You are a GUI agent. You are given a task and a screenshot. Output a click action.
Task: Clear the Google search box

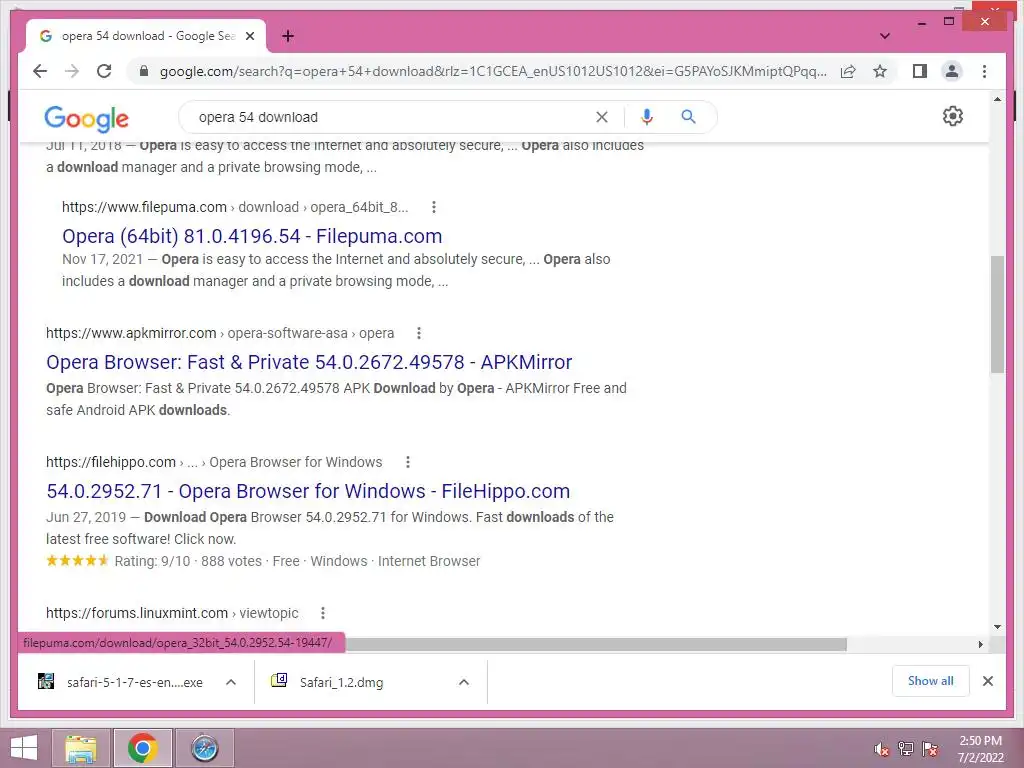(x=601, y=117)
